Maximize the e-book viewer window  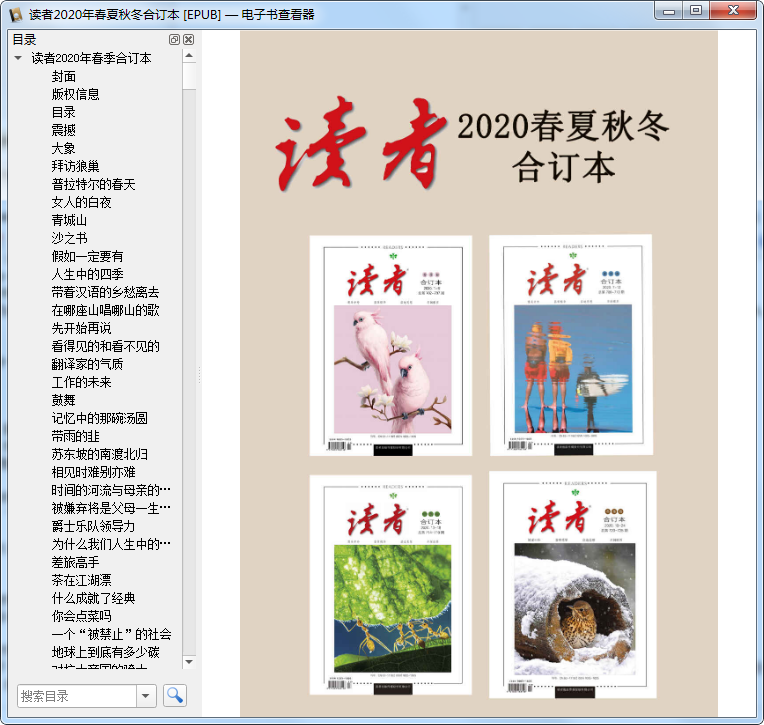tap(696, 11)
